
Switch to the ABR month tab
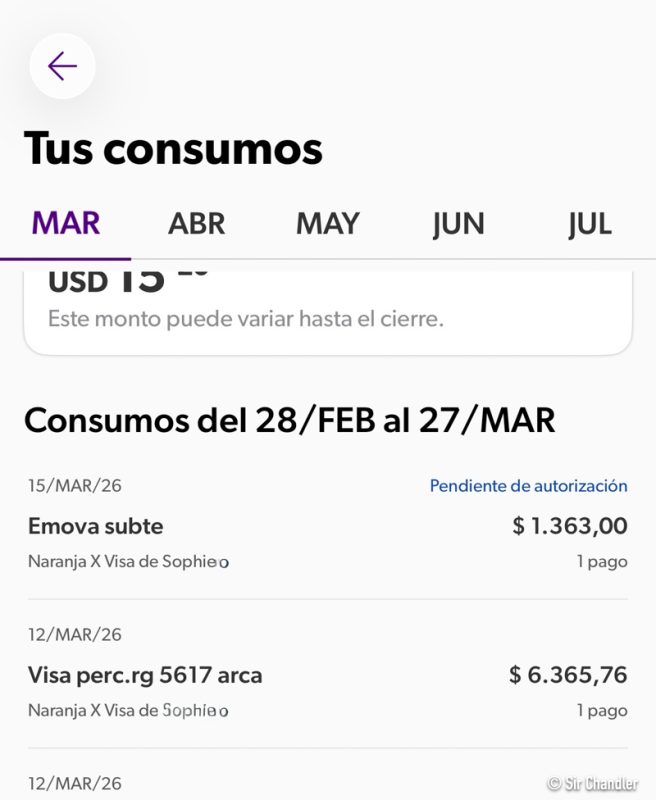[x=197, y=223]
